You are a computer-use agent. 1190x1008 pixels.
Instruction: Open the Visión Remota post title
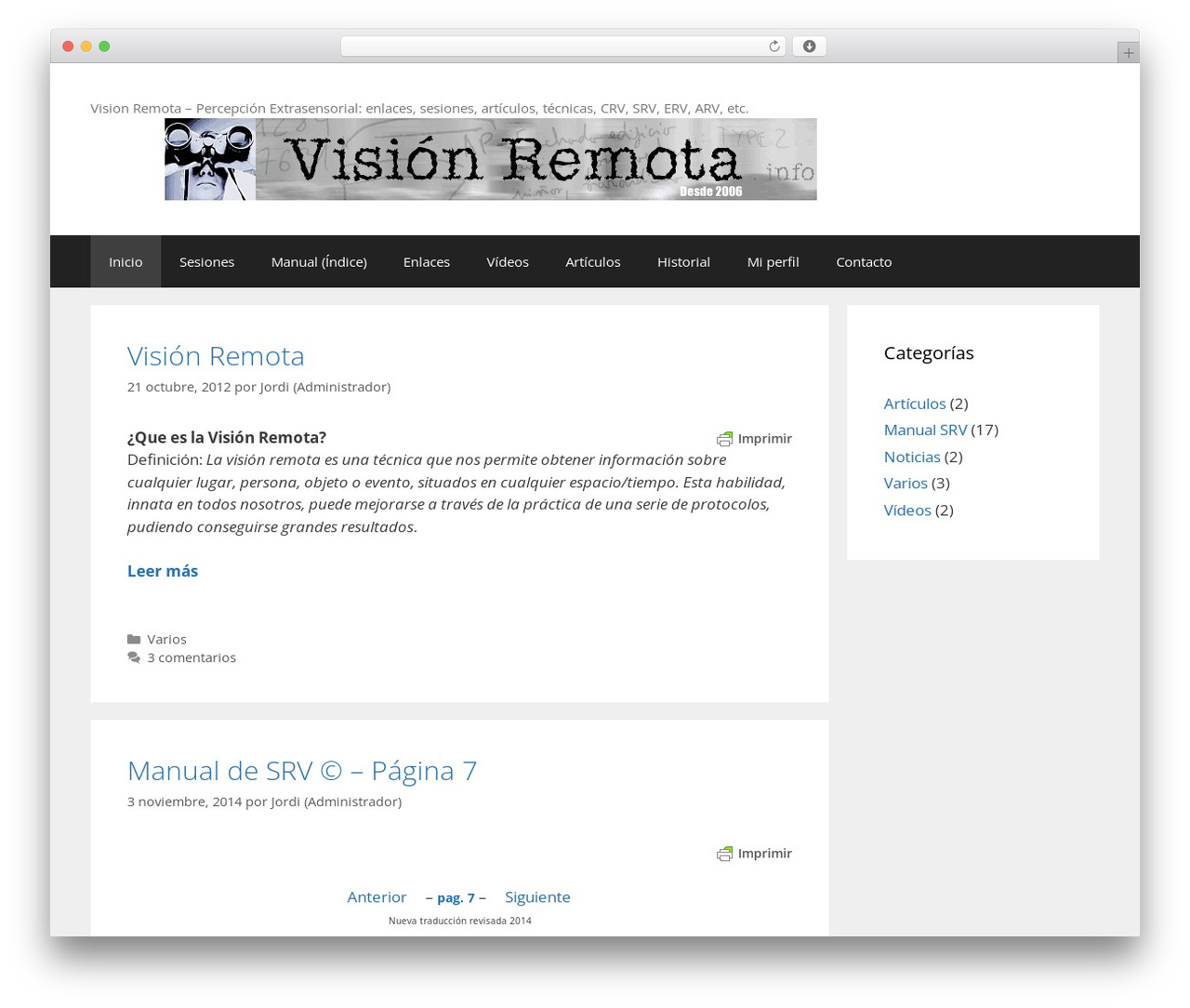pyautogui.click(x=216, y=355)
